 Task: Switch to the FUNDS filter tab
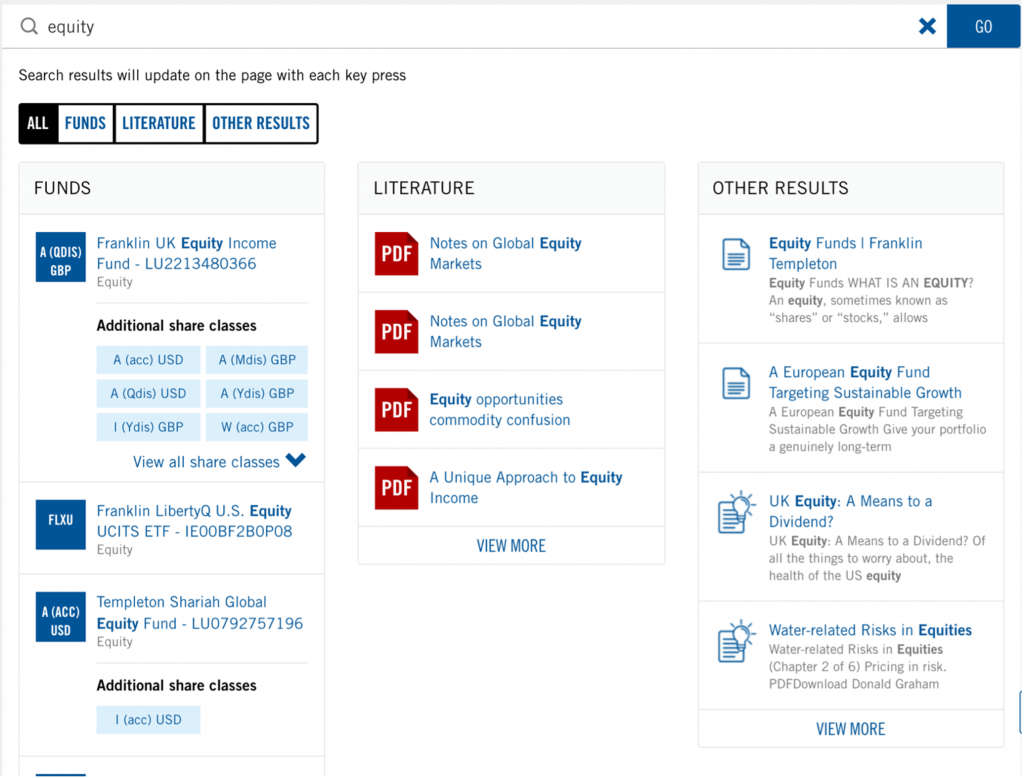85,123
